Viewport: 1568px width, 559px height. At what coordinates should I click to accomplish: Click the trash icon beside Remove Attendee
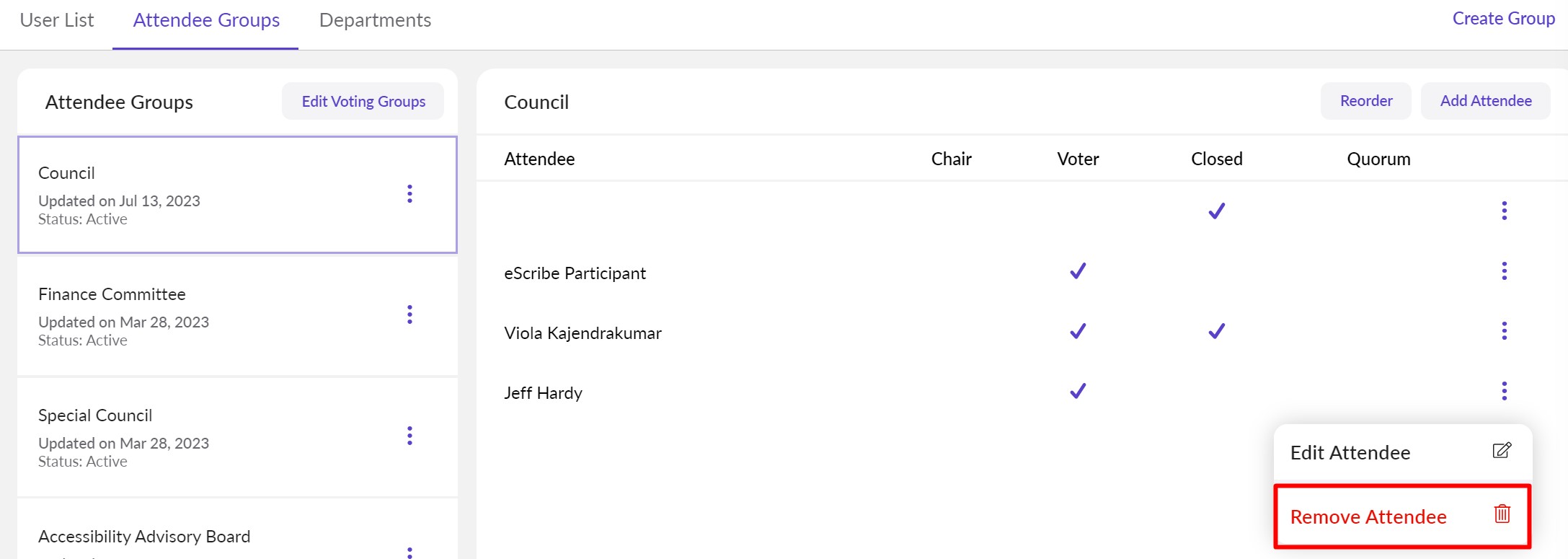pos(1502,514)
